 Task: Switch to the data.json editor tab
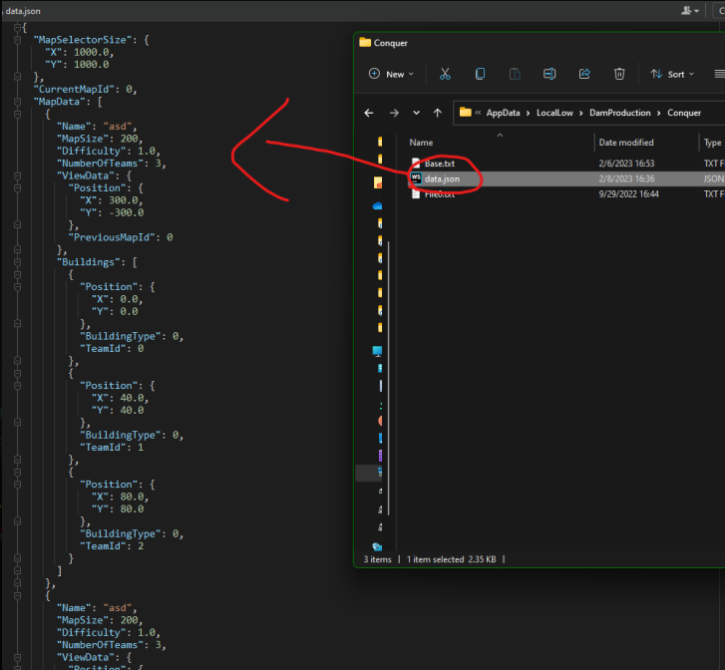[23, 11]
